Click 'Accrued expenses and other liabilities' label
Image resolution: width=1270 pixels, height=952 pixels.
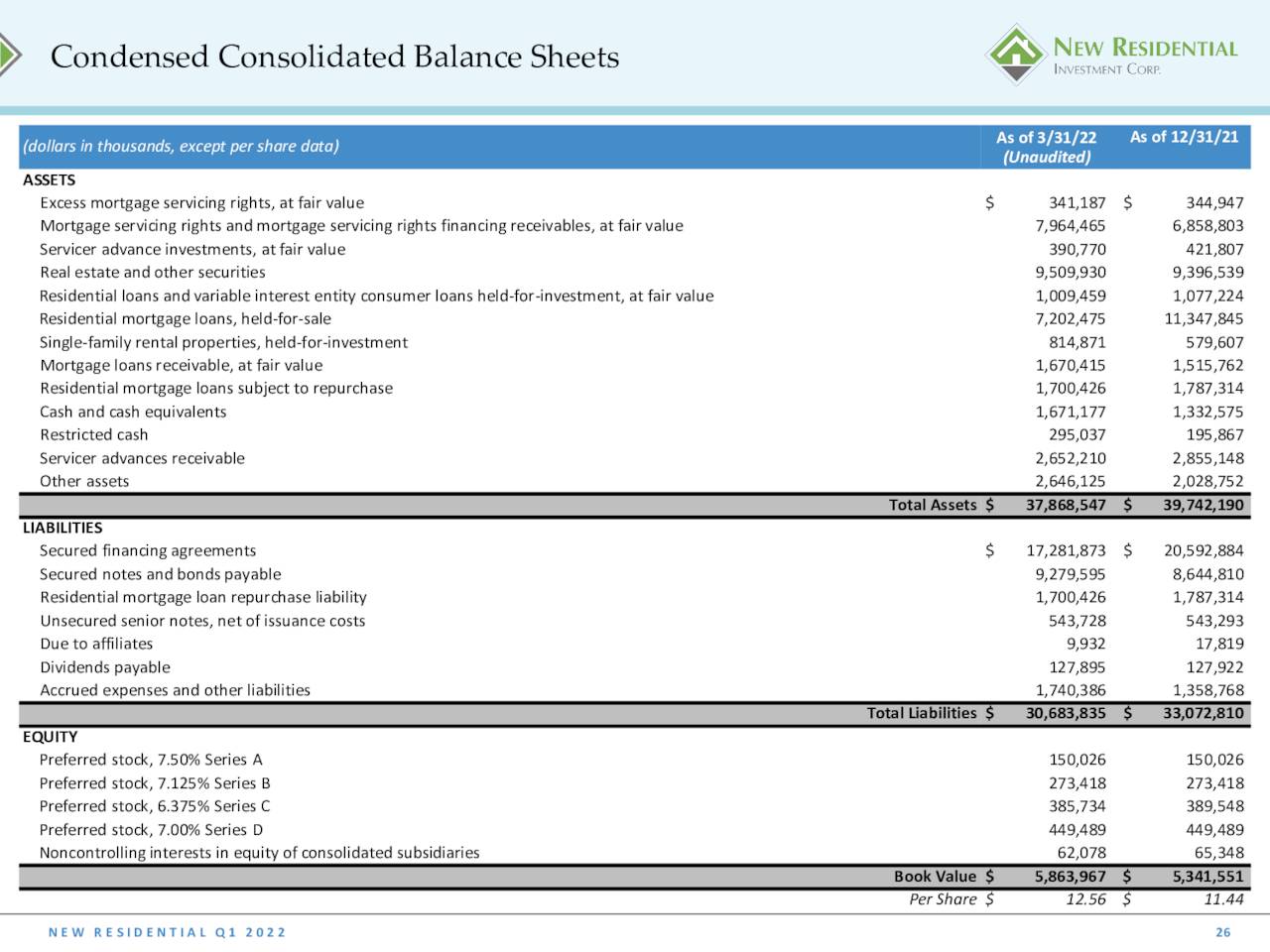(x=175, y=690)
